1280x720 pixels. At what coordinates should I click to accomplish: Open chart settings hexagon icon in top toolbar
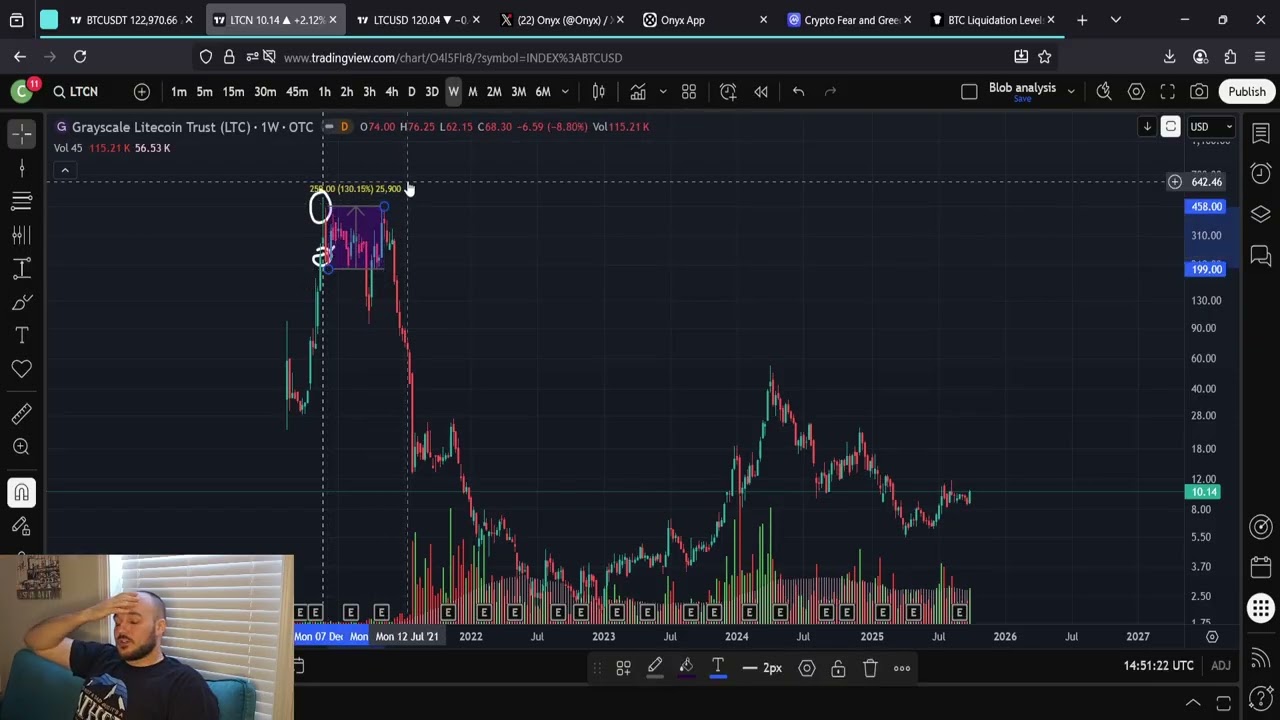pos(1136,92)
